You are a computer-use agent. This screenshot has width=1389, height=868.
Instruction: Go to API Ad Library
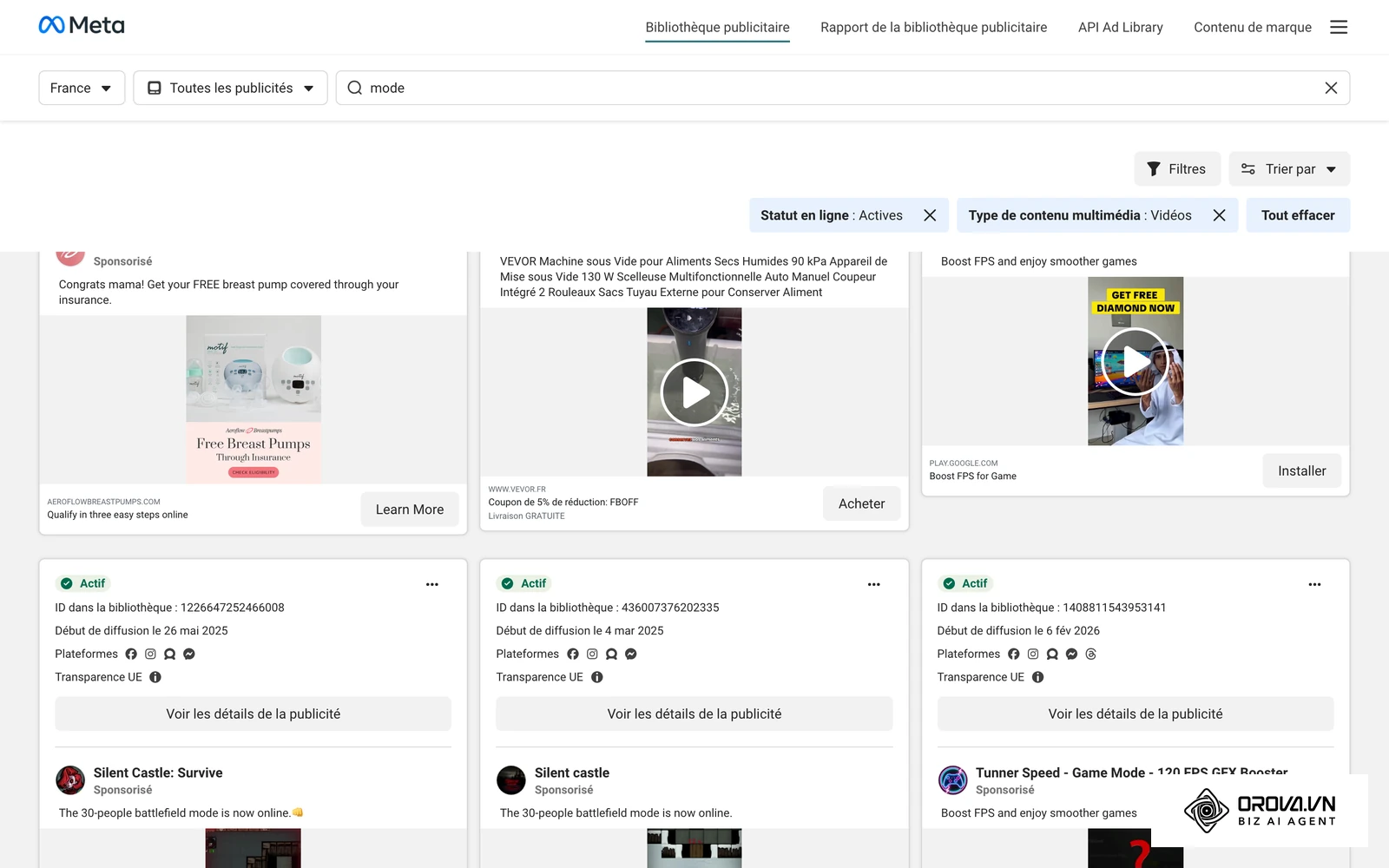click(1120, 27)
